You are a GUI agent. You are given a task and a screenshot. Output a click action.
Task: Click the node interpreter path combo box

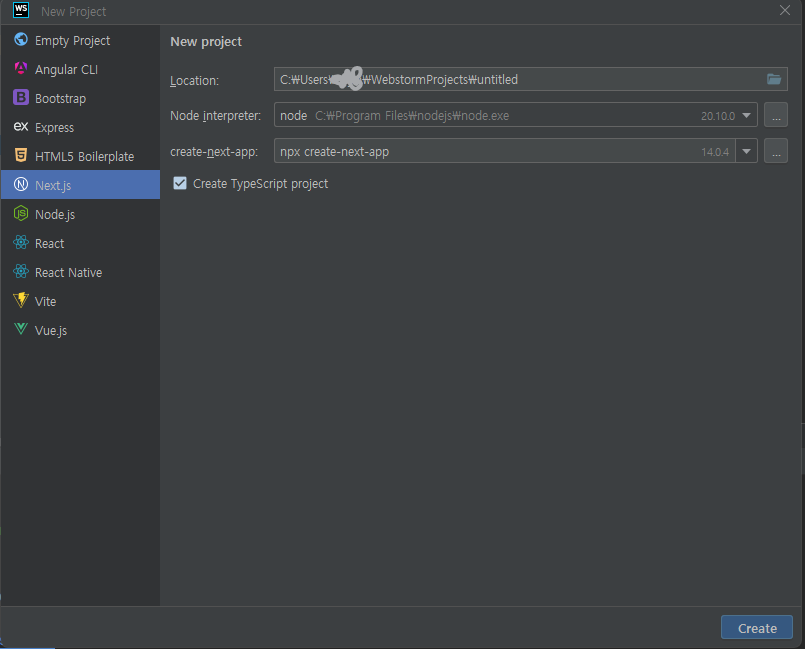(515, 115)
